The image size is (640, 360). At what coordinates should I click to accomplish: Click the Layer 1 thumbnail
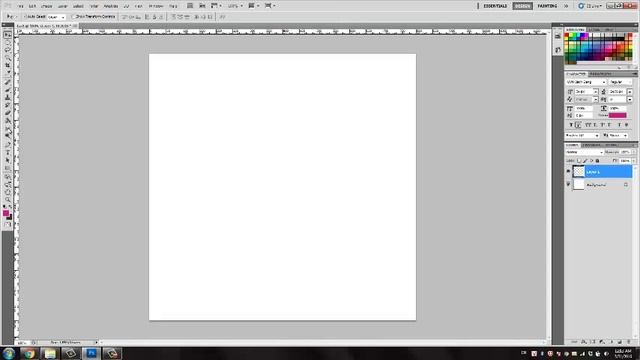click(x=579, y=171)
